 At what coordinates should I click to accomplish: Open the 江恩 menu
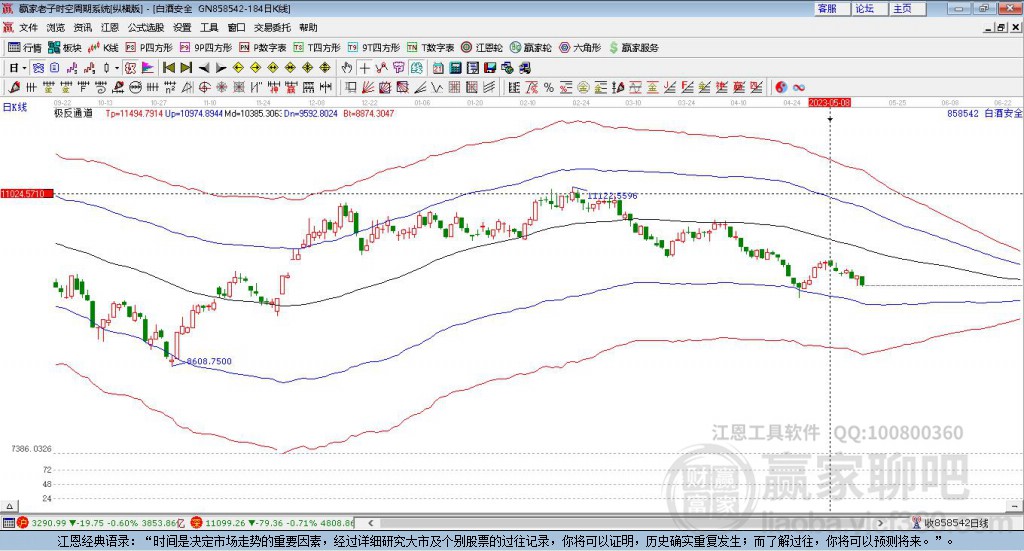pyautogui.click(x=110, y=27)
